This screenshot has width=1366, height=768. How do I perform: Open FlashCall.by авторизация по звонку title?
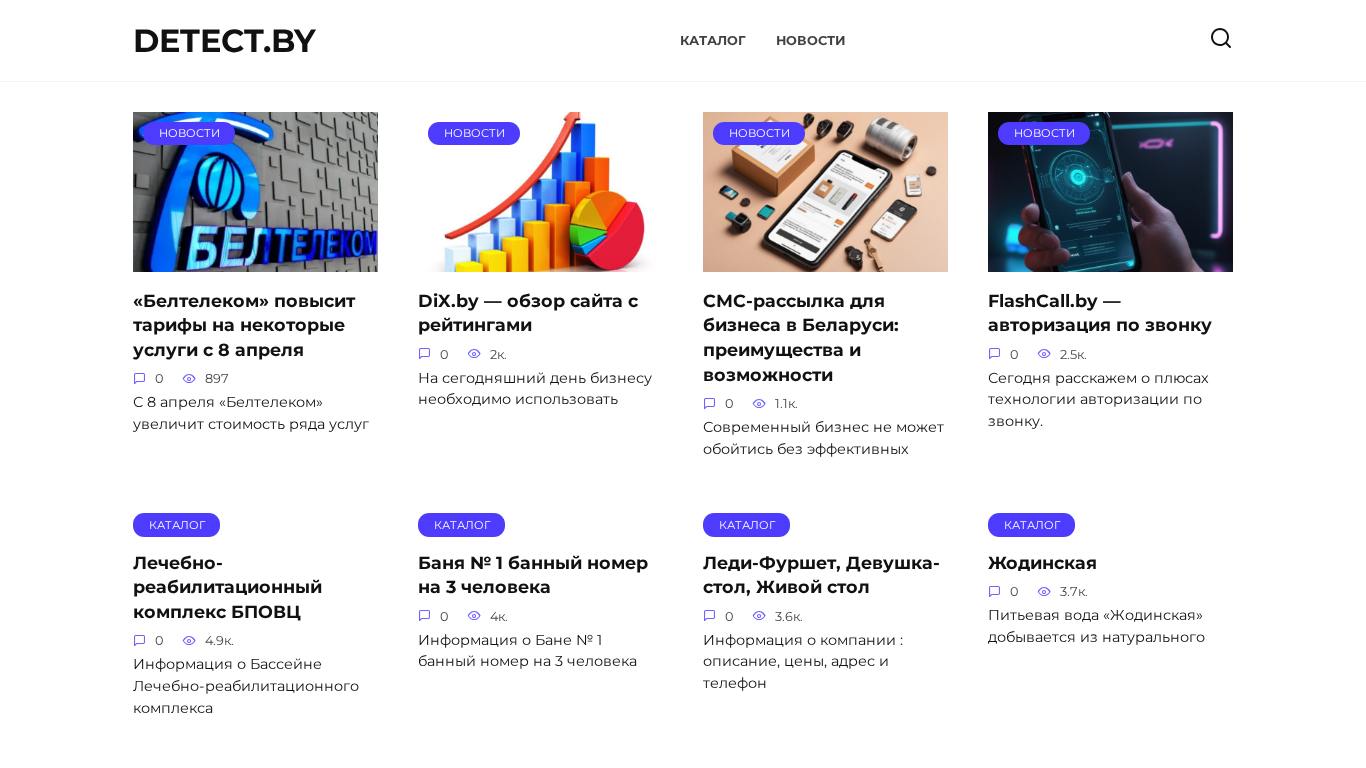point(1099,313)
